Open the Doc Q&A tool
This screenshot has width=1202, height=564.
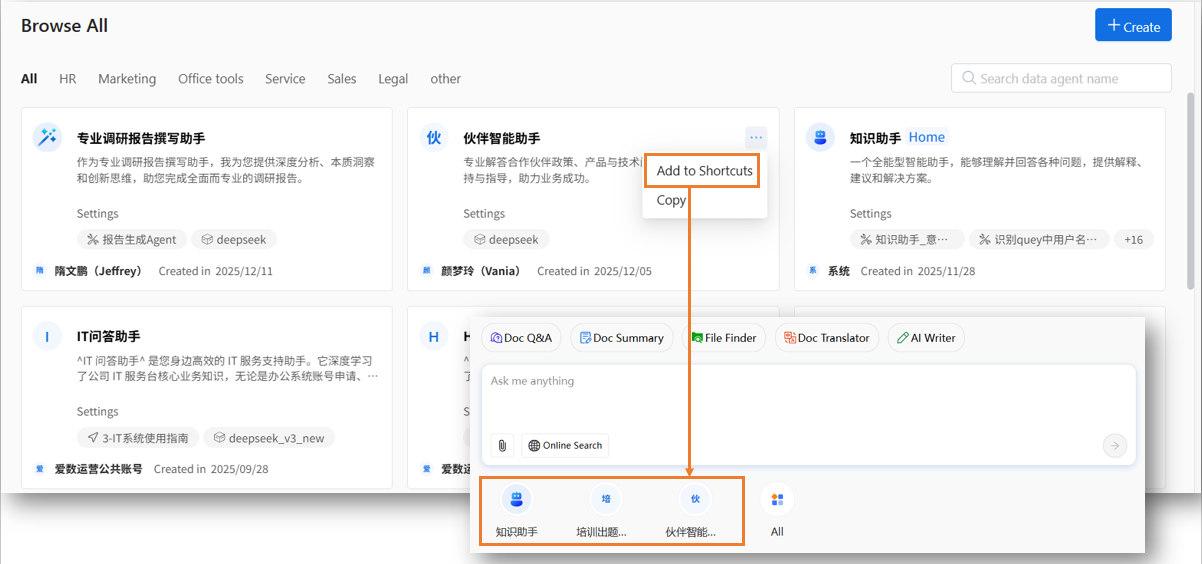tap(521, 338)
